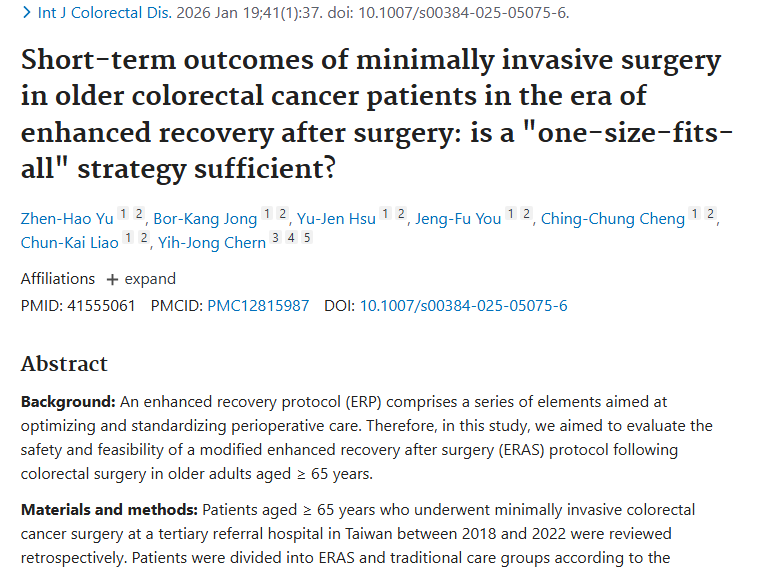Open author Chun-Kai Liao link
Viewport: 760px width, 570px height.
[70, 242]
